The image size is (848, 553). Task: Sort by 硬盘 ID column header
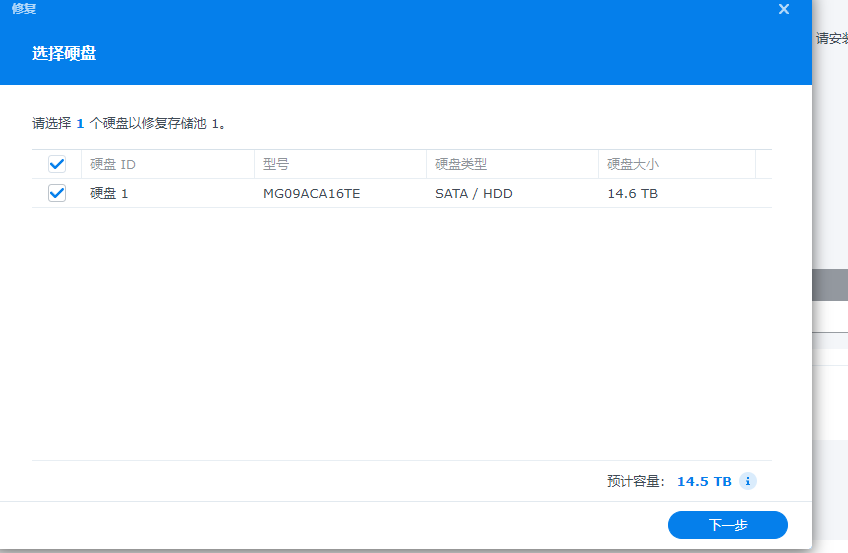[x=168, y=164]
